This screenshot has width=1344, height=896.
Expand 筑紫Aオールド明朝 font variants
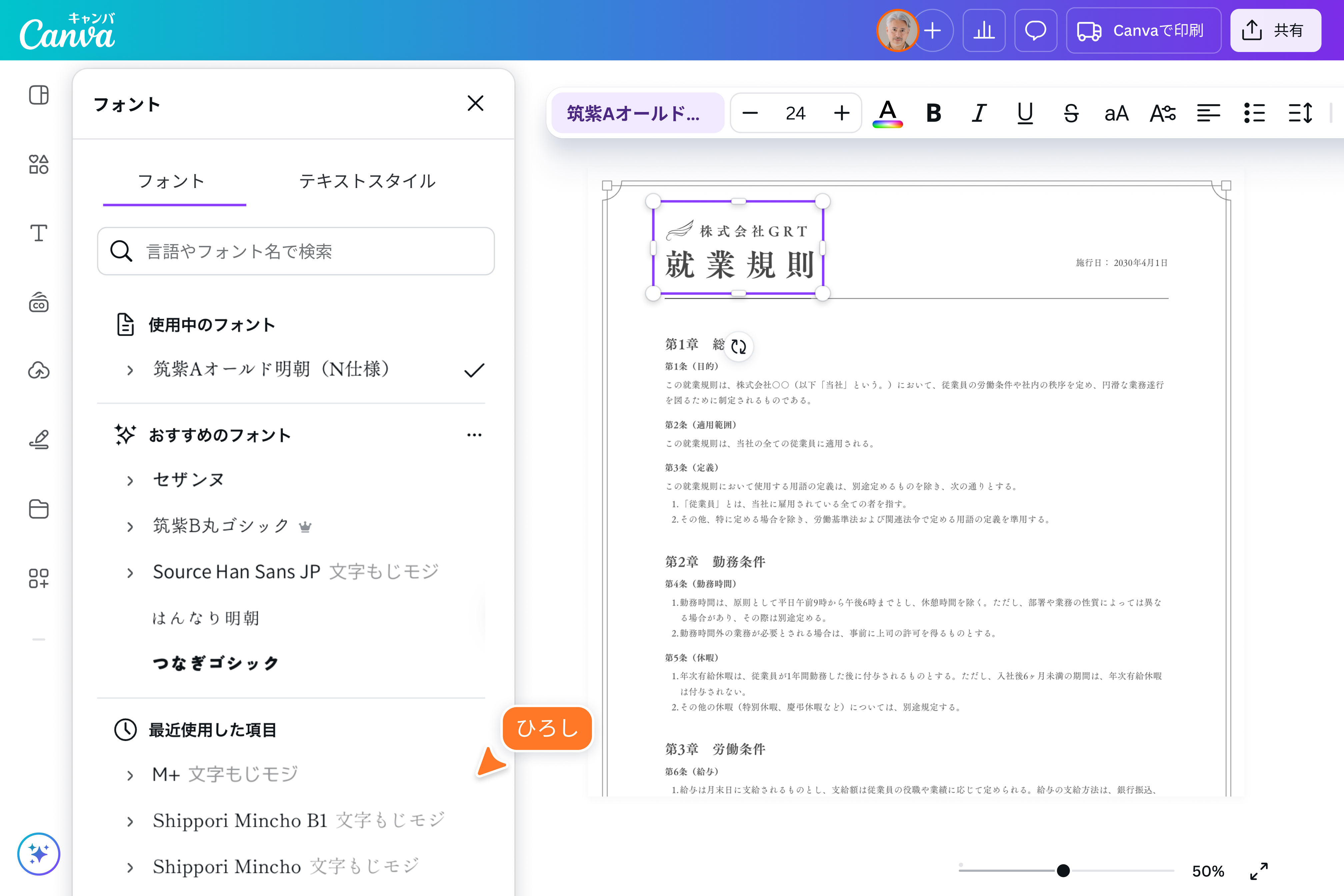tap(130, 370)
